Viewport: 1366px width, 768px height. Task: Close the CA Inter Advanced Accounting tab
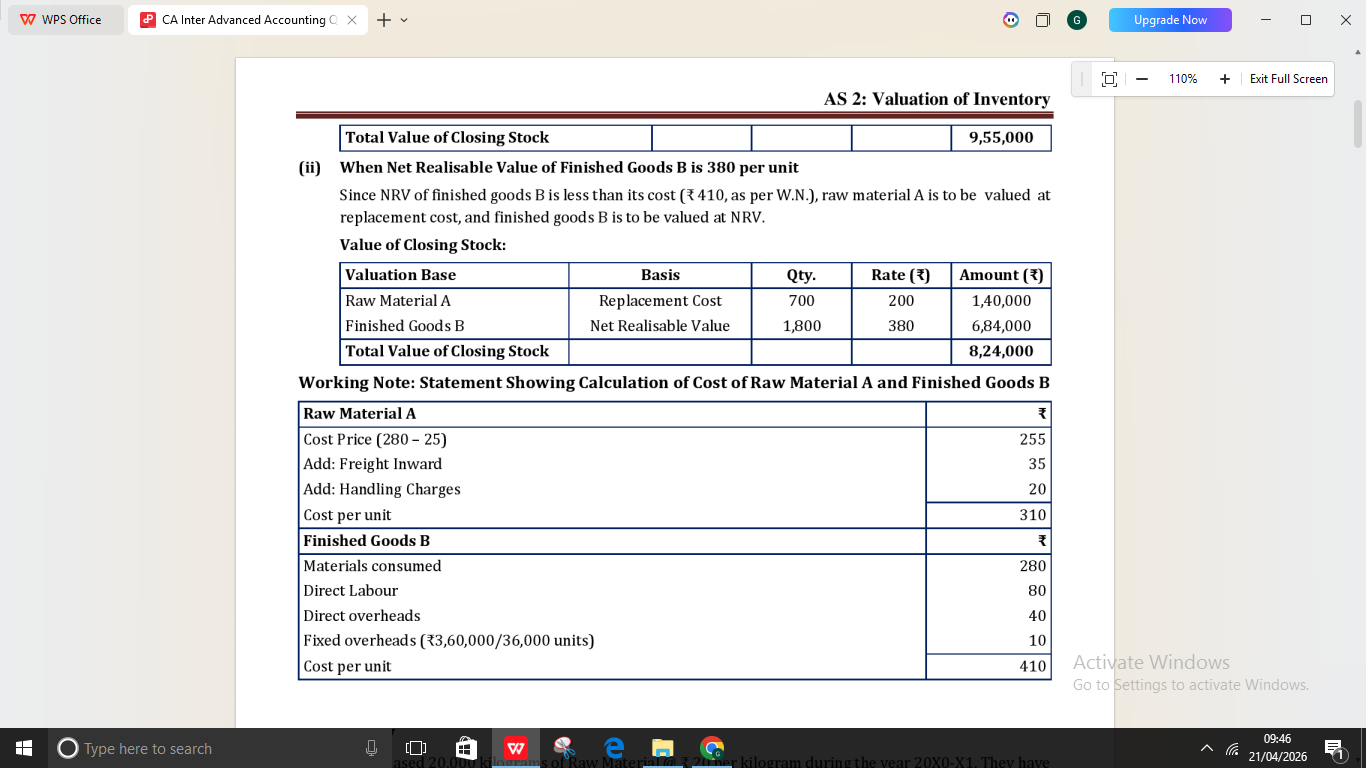pos(352,20)
